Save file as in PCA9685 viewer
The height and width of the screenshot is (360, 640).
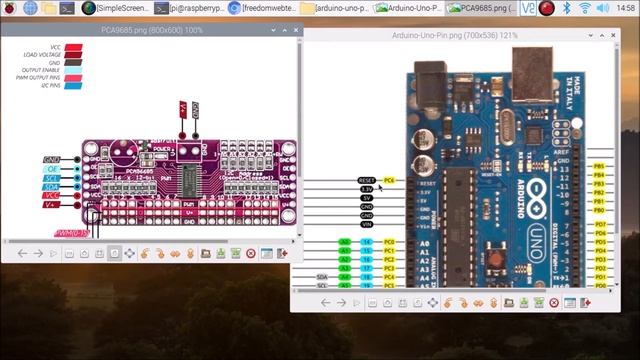236,253
